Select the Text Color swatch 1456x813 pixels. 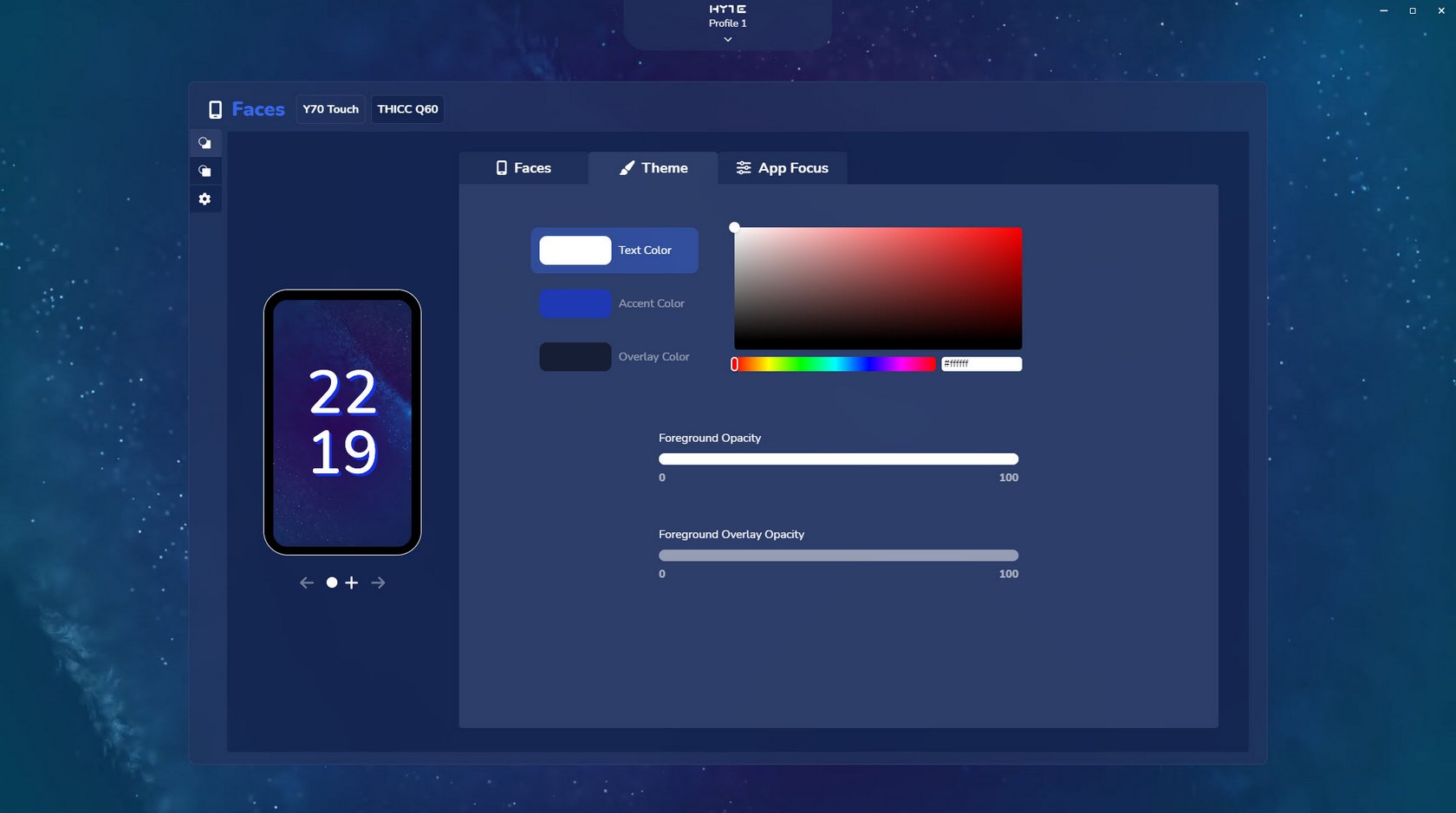coord(575,250)
